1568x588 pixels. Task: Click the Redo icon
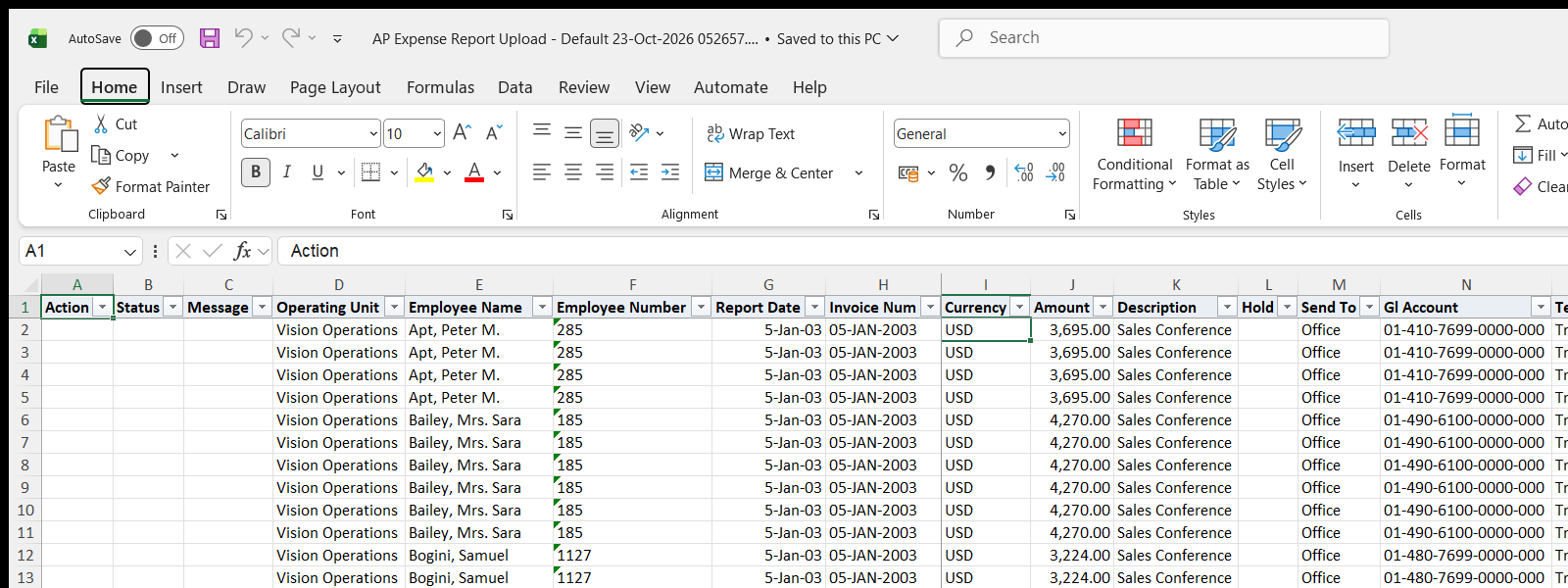[291, 38]
